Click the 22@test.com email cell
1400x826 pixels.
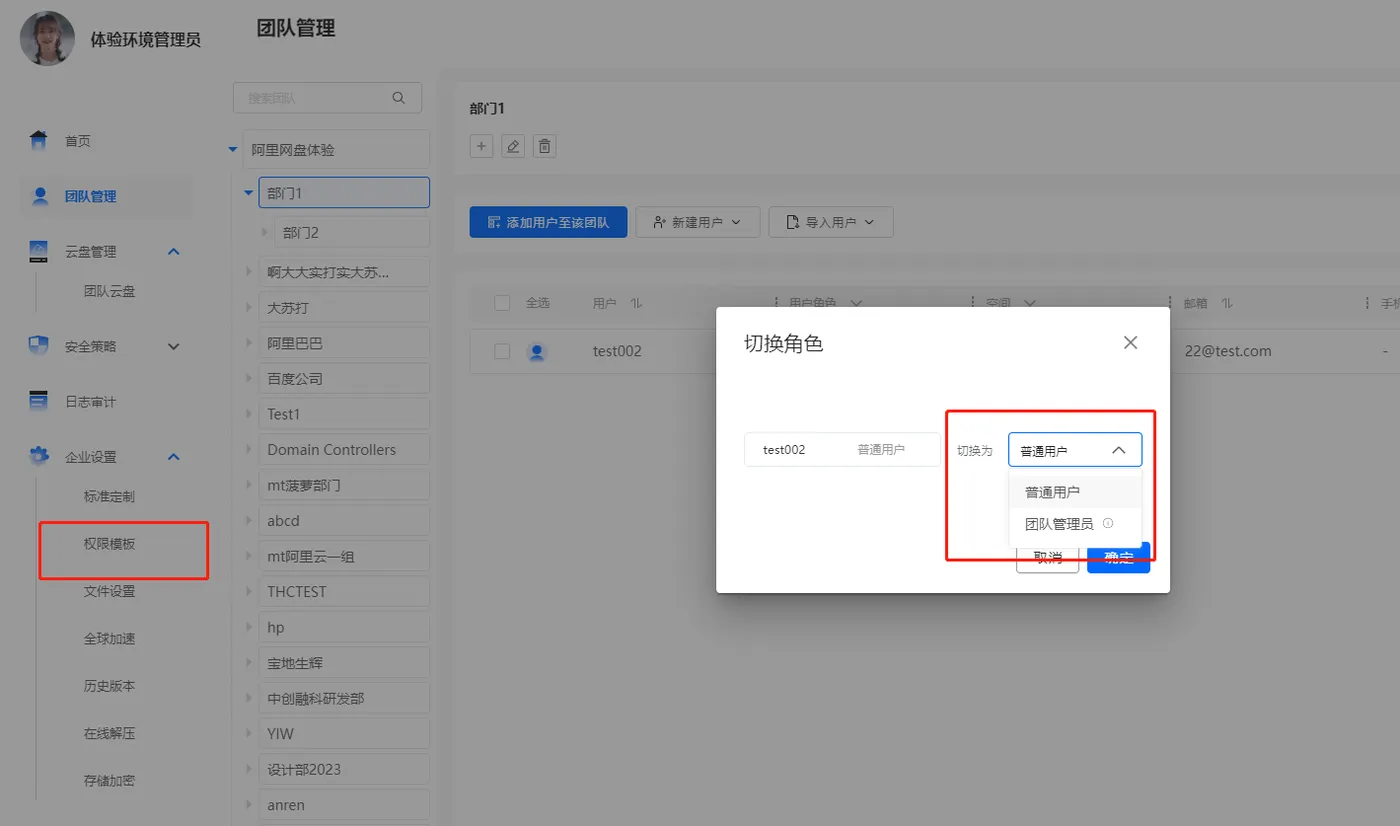coord(1228,351)
